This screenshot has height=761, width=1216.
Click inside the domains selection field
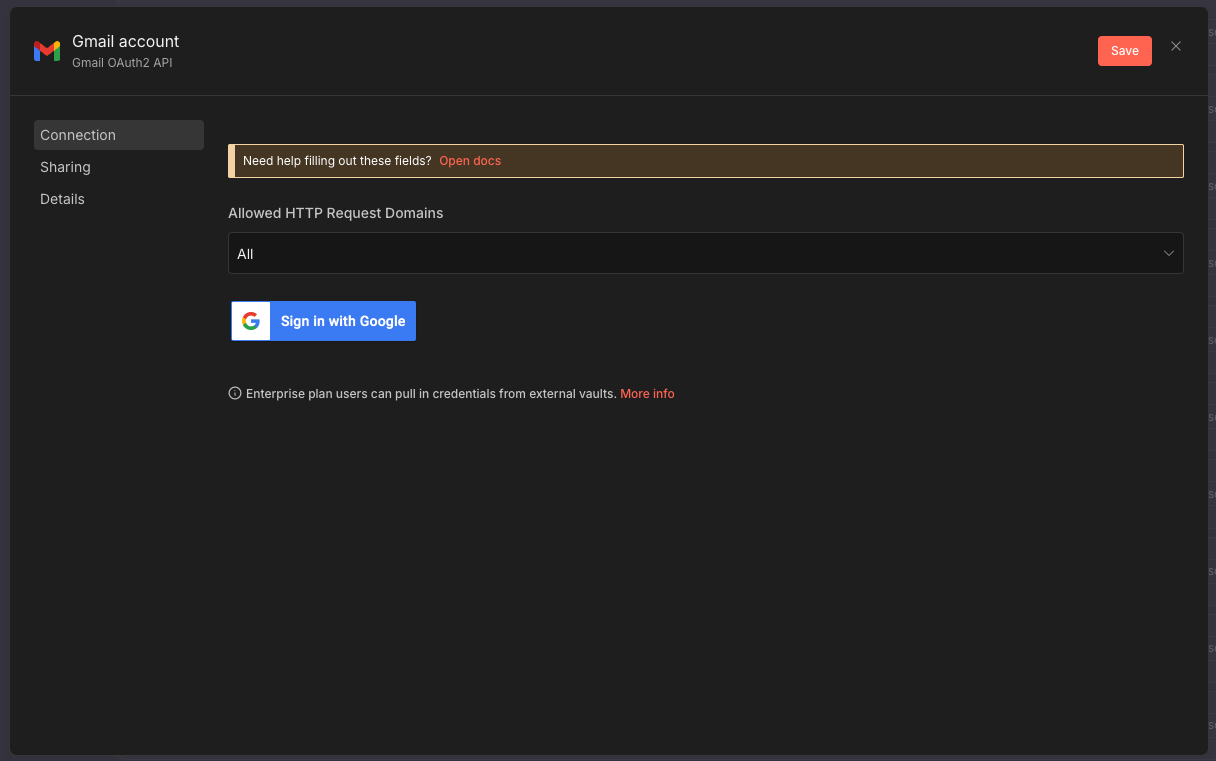click(x=600, y=253)
